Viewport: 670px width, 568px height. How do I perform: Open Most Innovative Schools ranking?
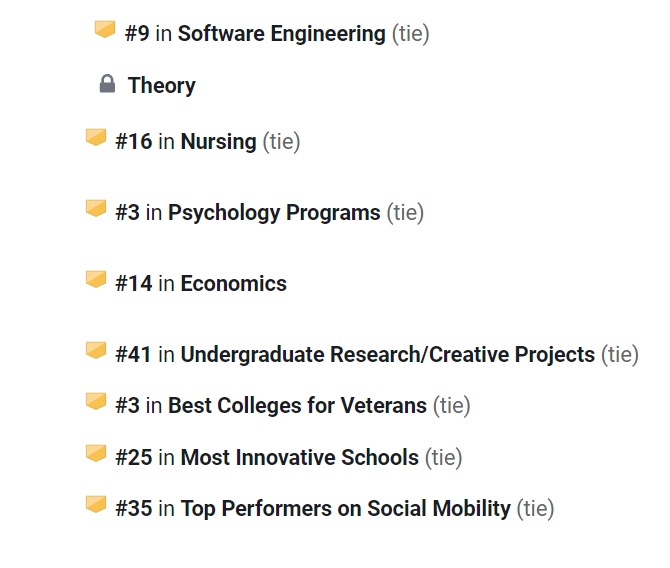coord(300,457)
